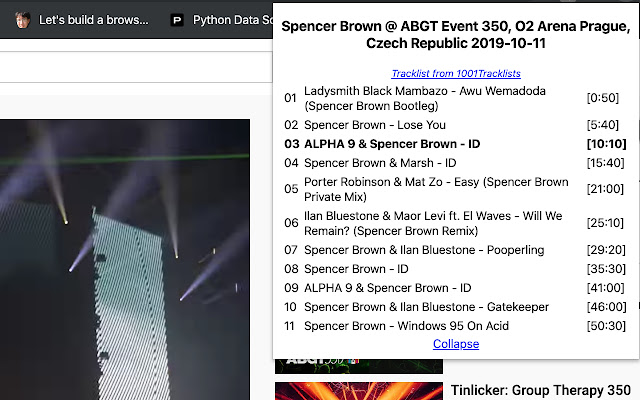Jump to [50:30] Windows 95 On Acid
Image resolution: width=640 pixels, height=400 pixels.
pos(605,326)
